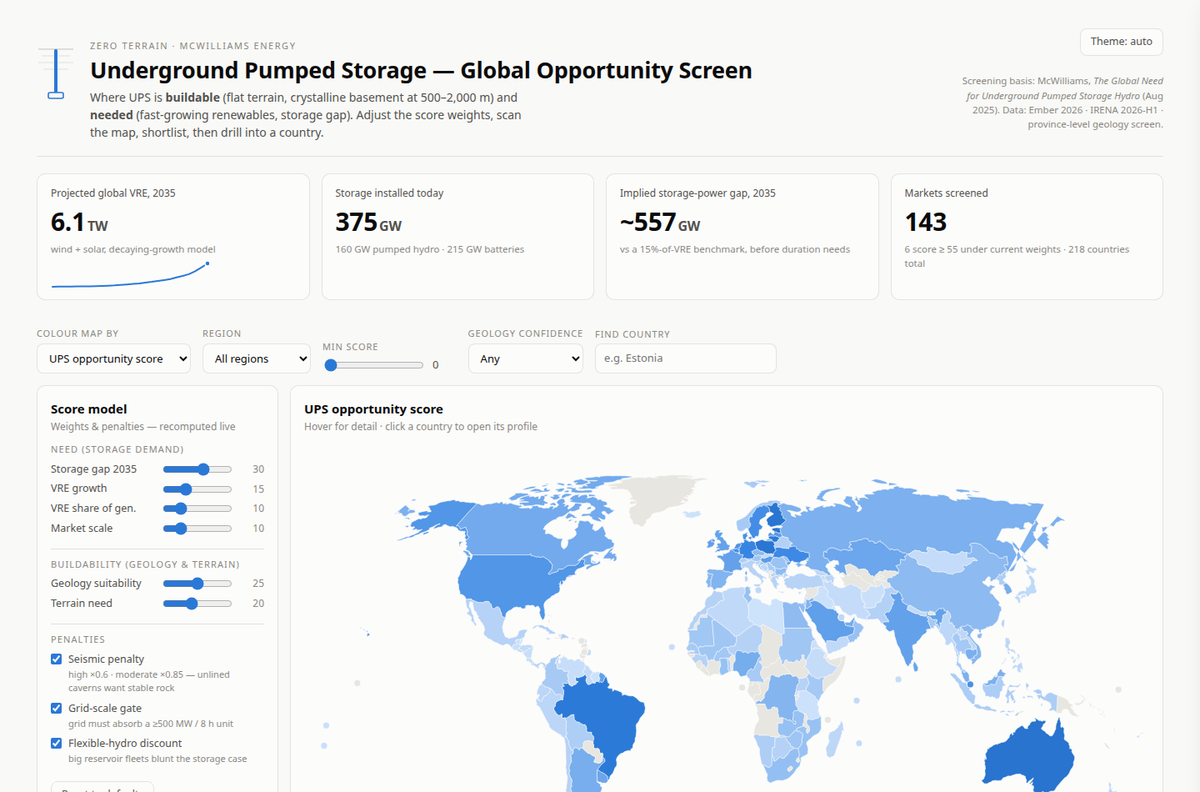1200x792 pixels.
Task: Click the ~557 GW gap value
Action: [660, 222]
